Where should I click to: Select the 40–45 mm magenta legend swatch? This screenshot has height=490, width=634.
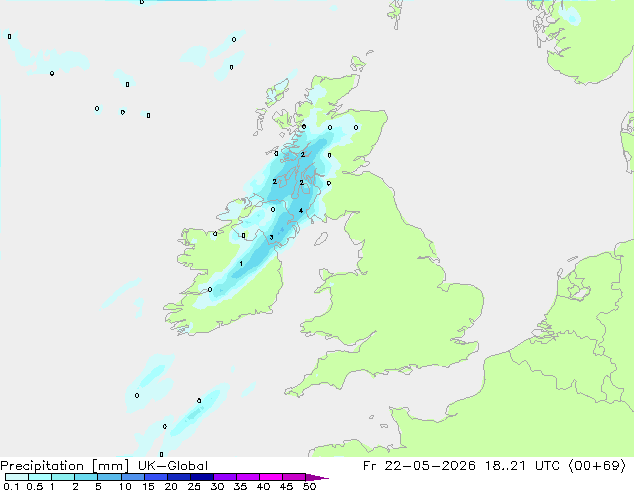click(x=271, y=477)
